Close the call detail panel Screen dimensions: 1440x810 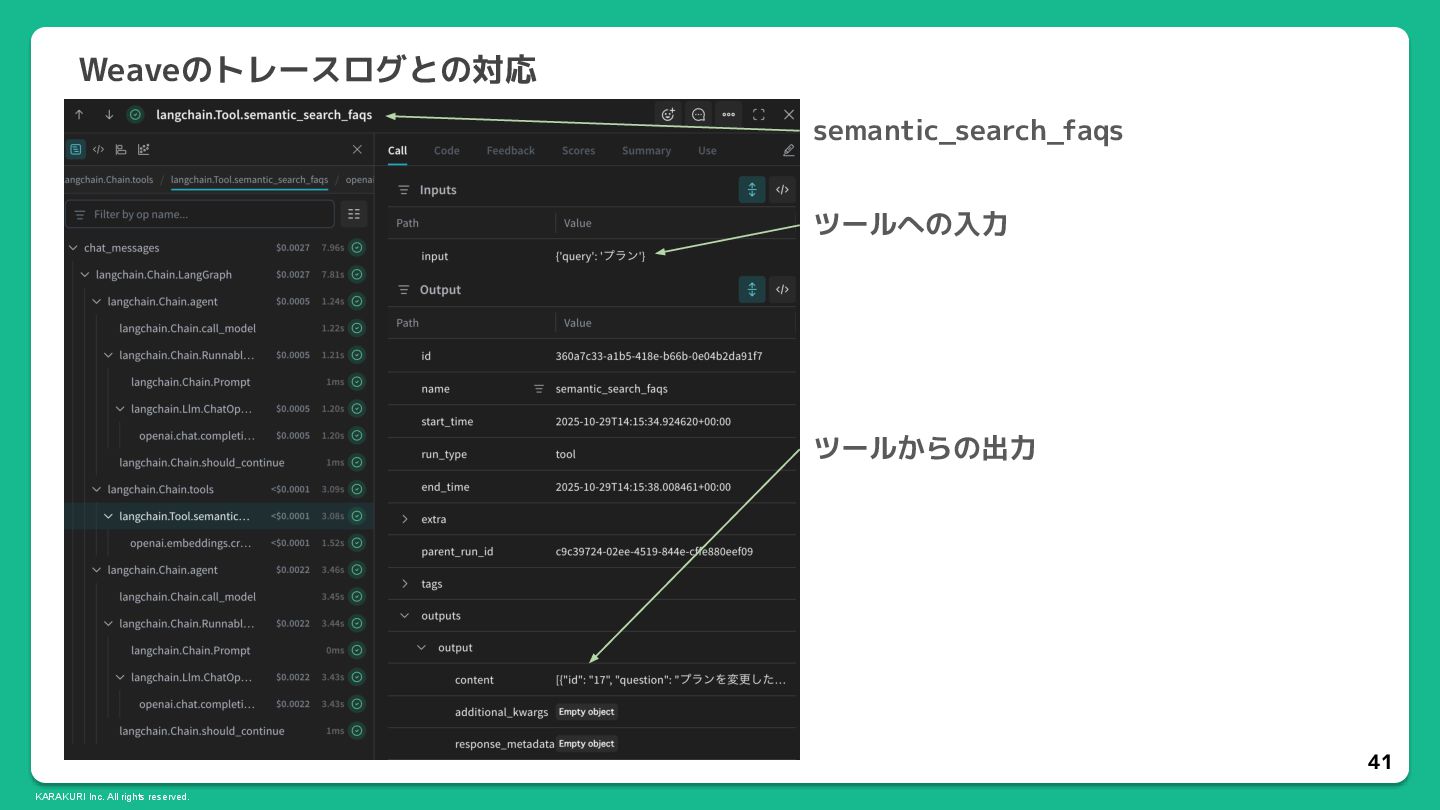(789, 115)
